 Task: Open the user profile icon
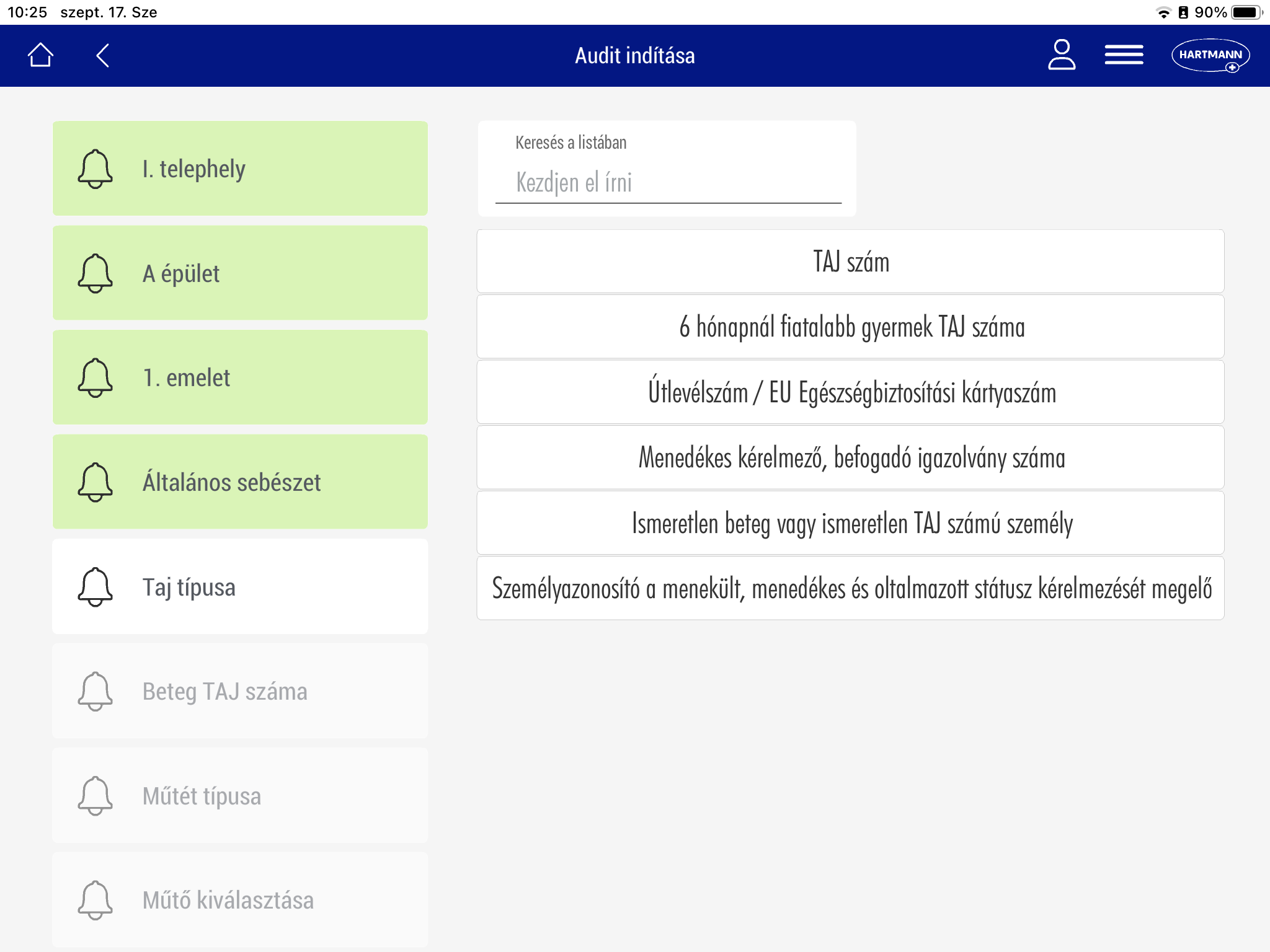click(1061, 55)
